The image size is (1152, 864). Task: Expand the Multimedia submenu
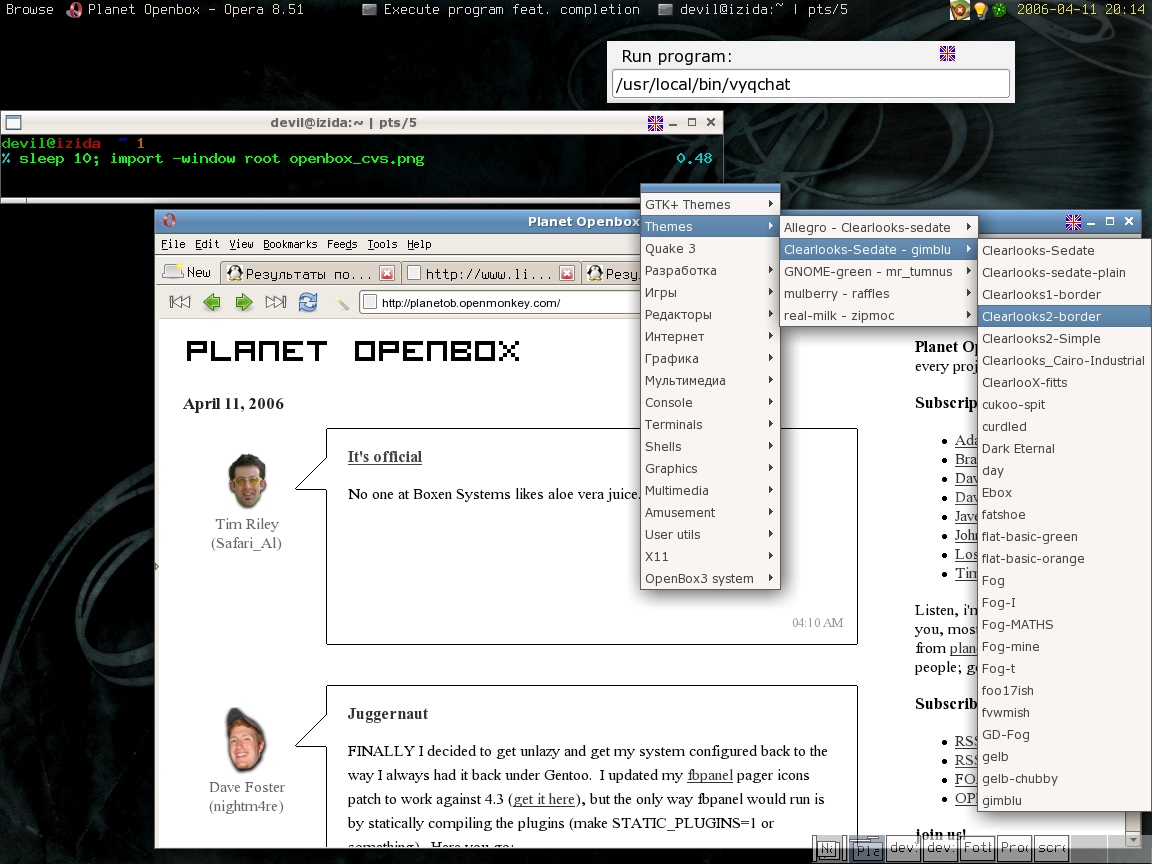pos(710,491)
